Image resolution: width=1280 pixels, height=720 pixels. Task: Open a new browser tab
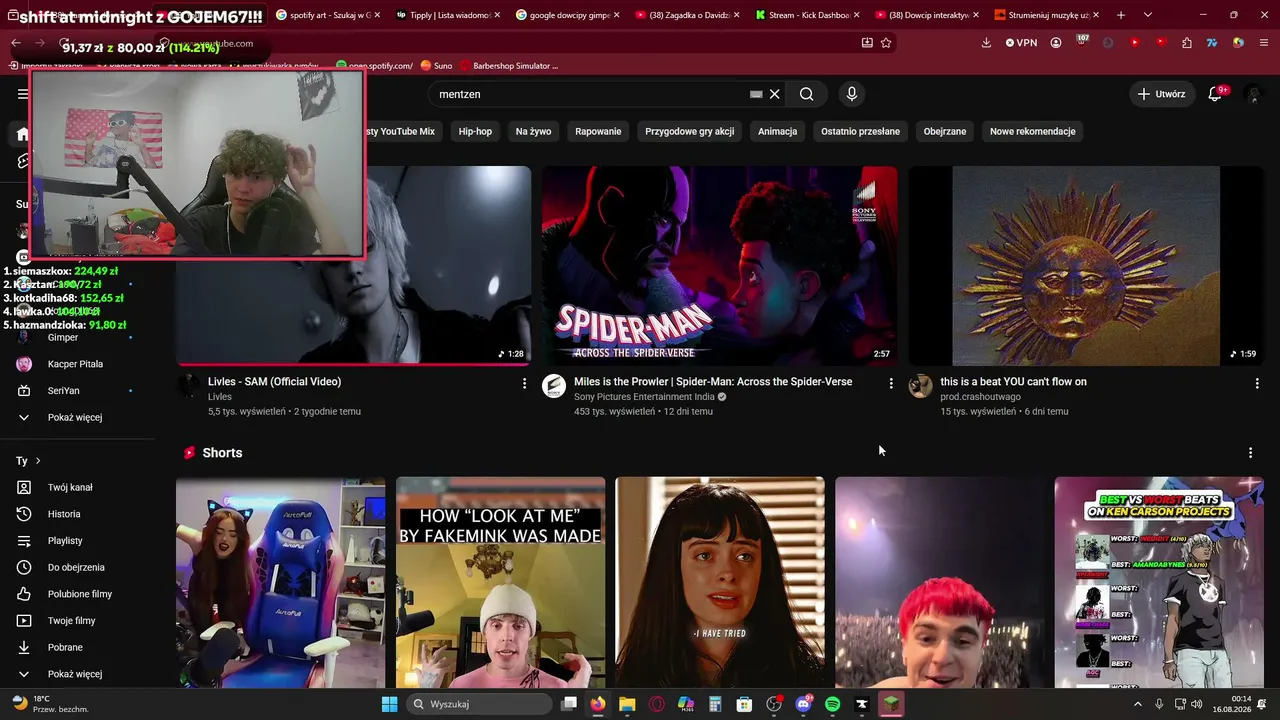[1121, 15]
